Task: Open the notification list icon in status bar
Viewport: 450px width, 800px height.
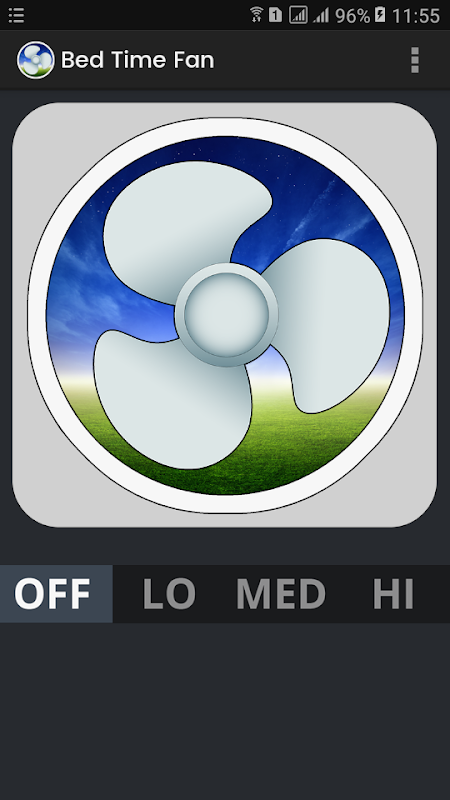Action: click(x=16, y=15)
